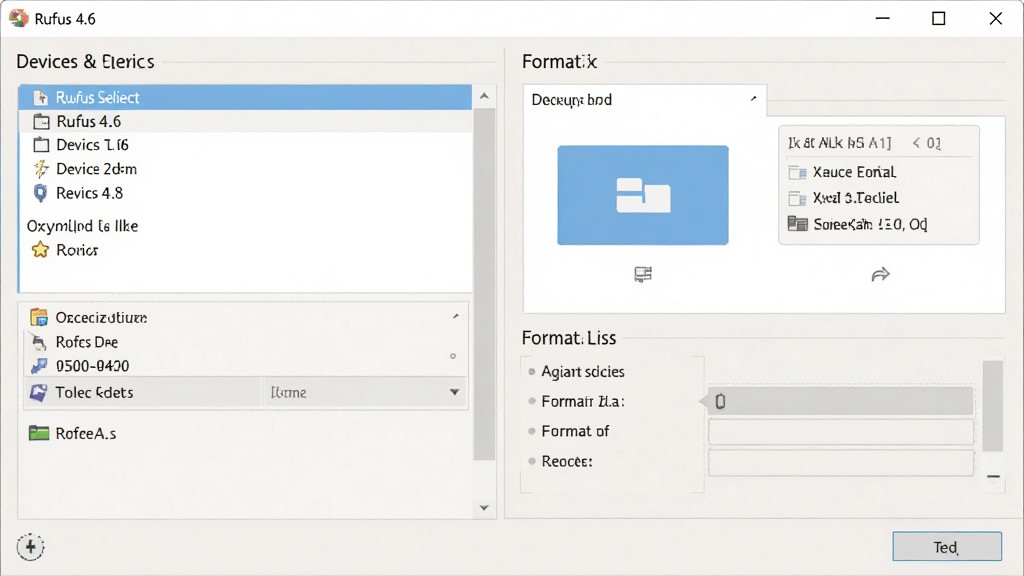The image size is (1024, 576).
Task: Select the Devics 1.f6 list entry
Action: pos(246,145)
